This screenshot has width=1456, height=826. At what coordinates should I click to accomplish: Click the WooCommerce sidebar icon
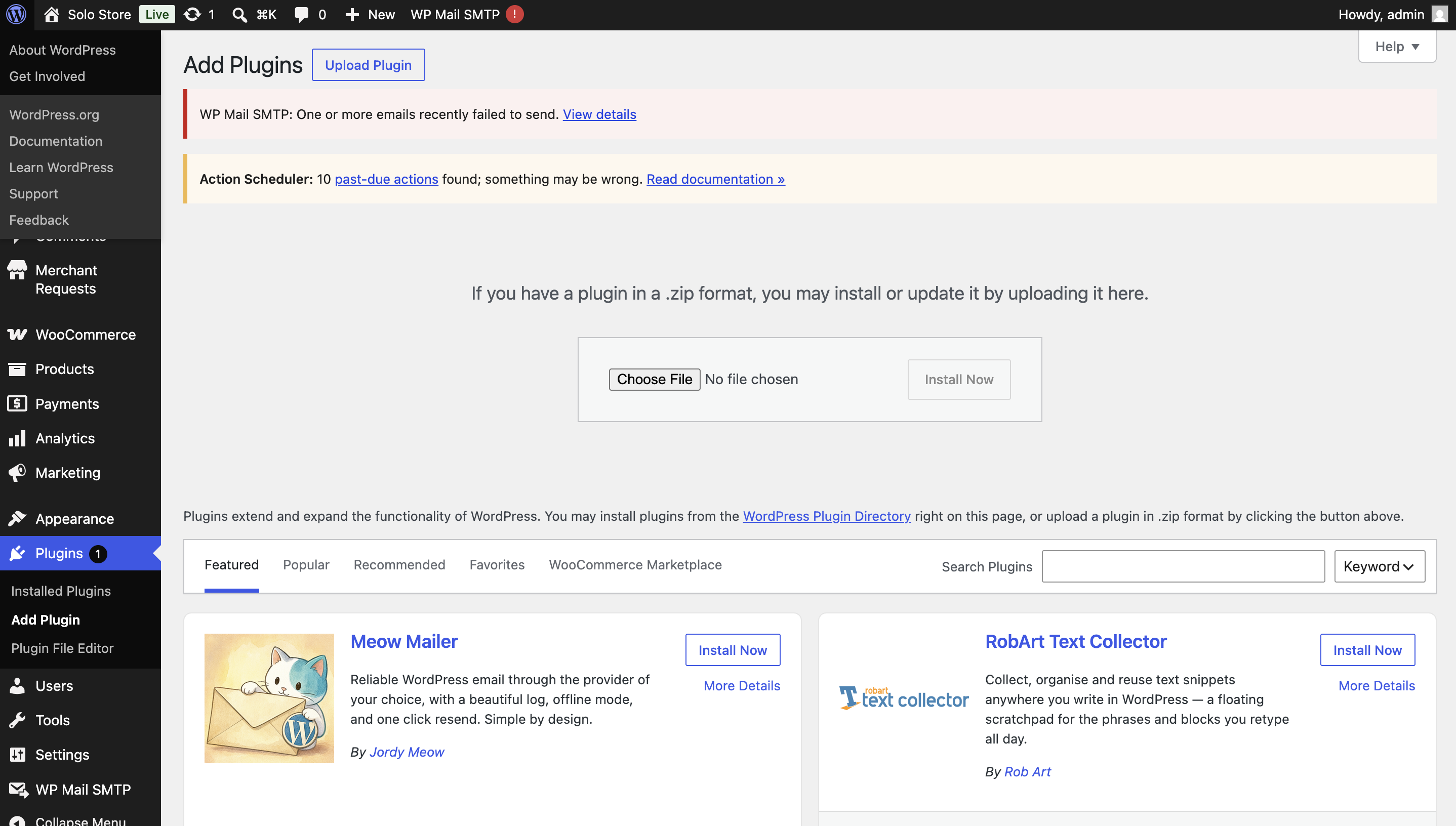click(17, 335)
